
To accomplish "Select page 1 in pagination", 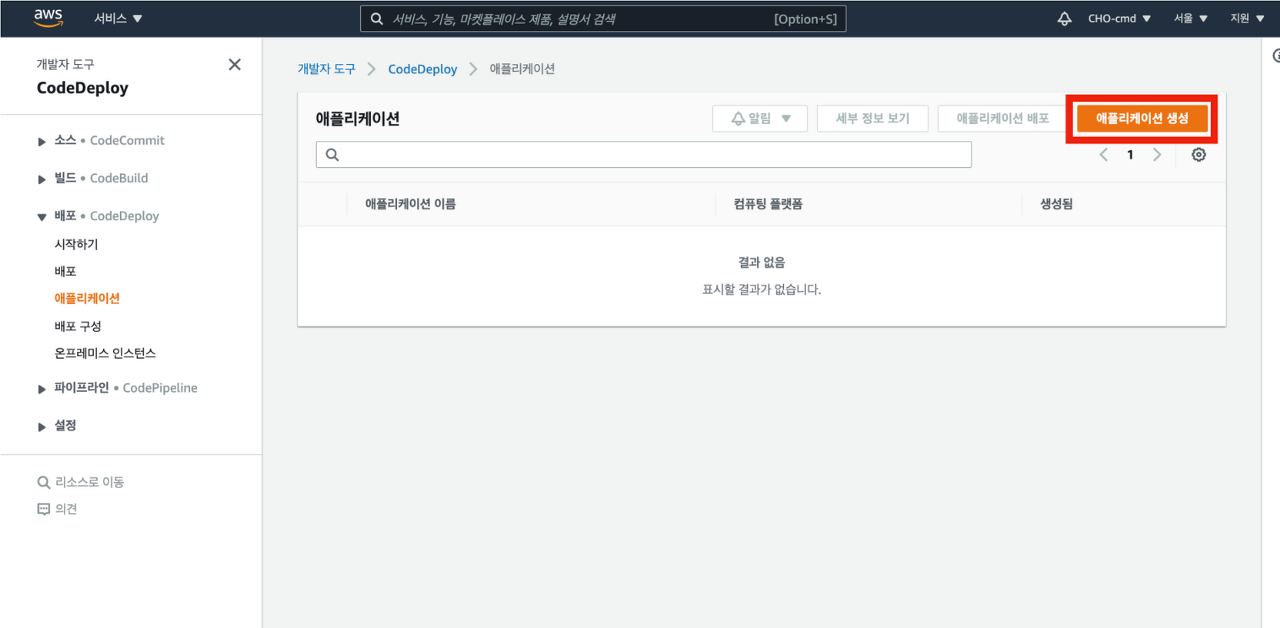I will (1131, 155).
